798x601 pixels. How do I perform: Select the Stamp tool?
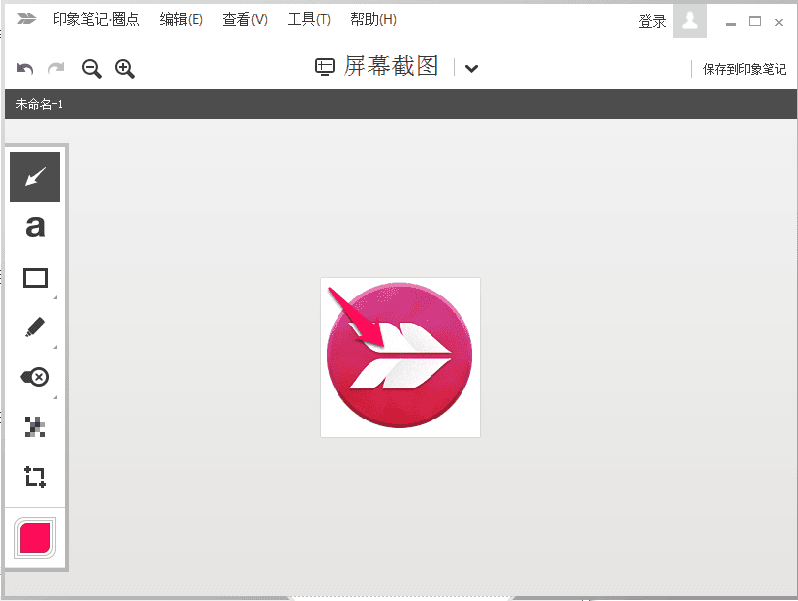[x=35, y=377]
